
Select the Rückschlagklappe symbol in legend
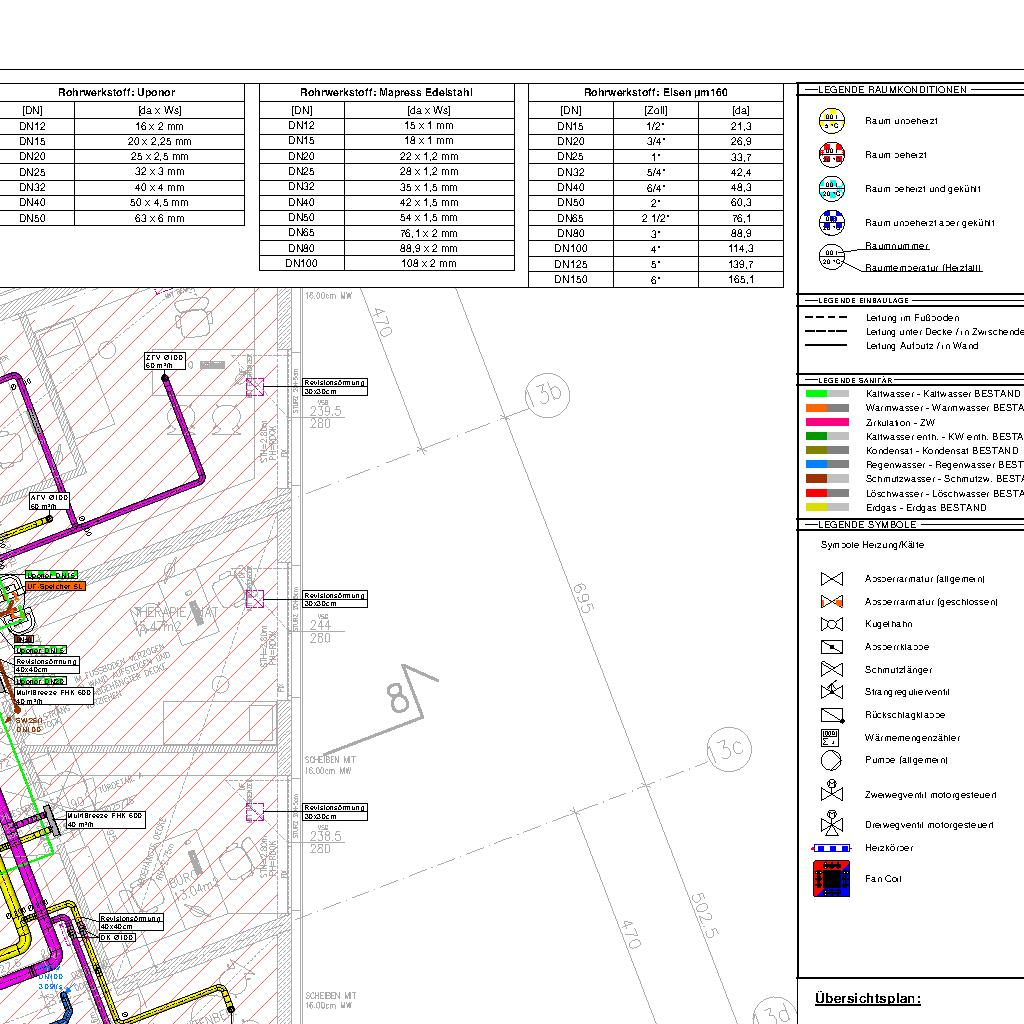pos(831,715)
